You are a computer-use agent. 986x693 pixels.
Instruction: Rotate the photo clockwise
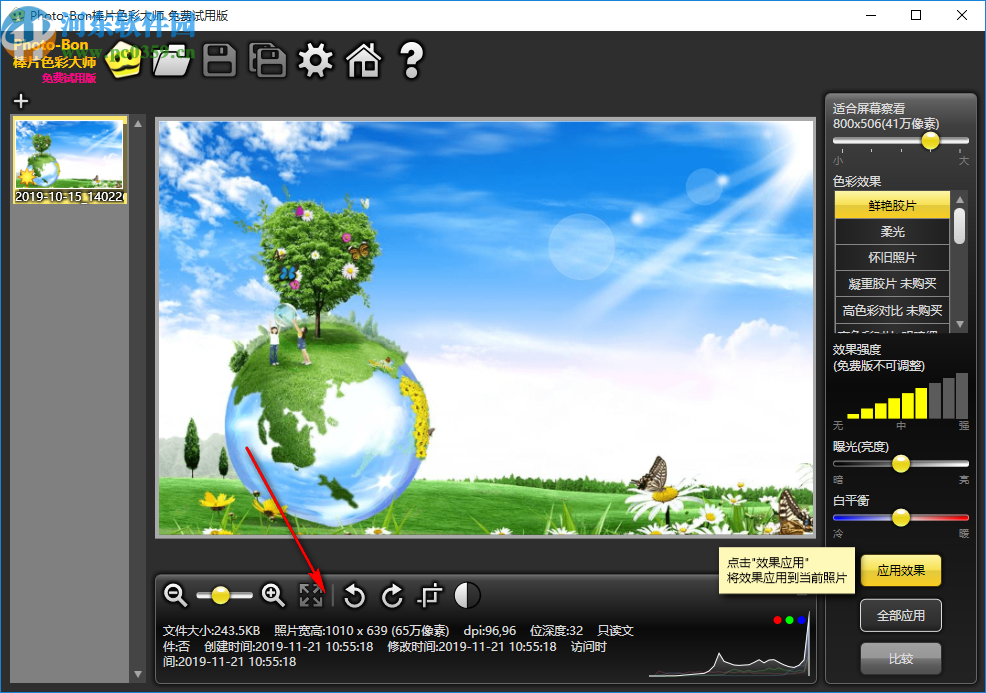(x=392, y=595)
